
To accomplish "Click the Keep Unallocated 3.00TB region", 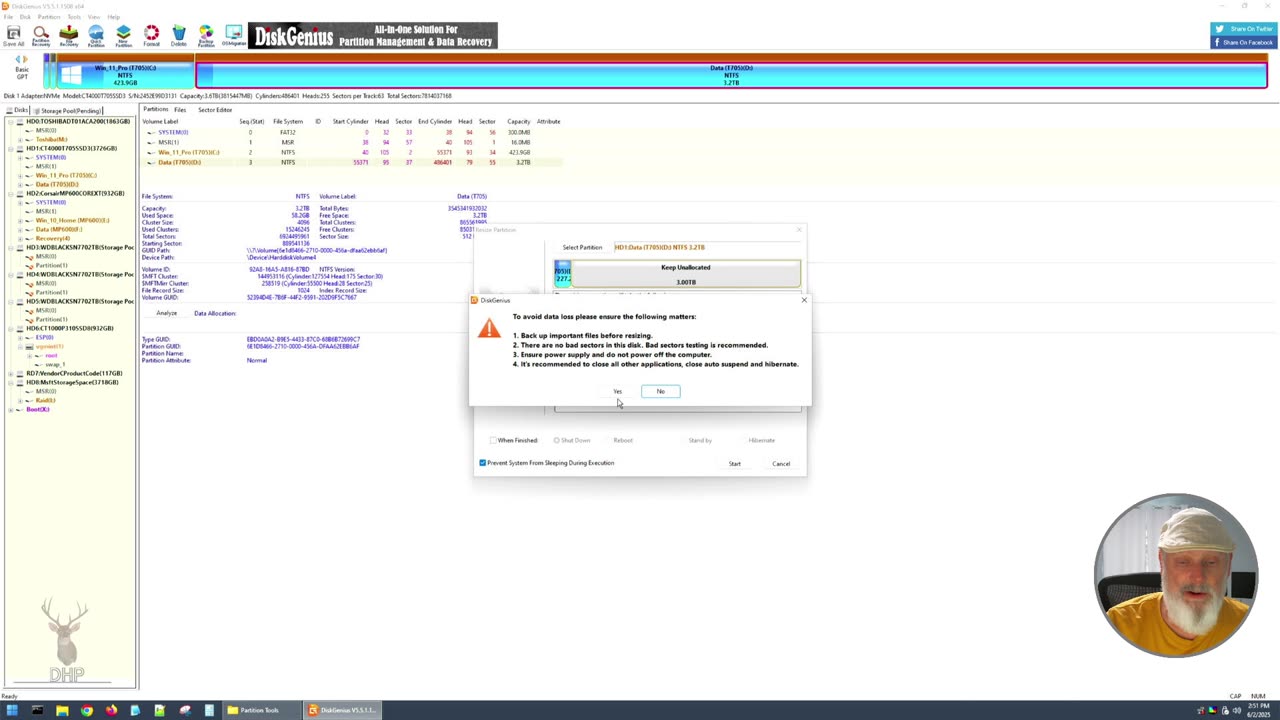I will (685, 274).
